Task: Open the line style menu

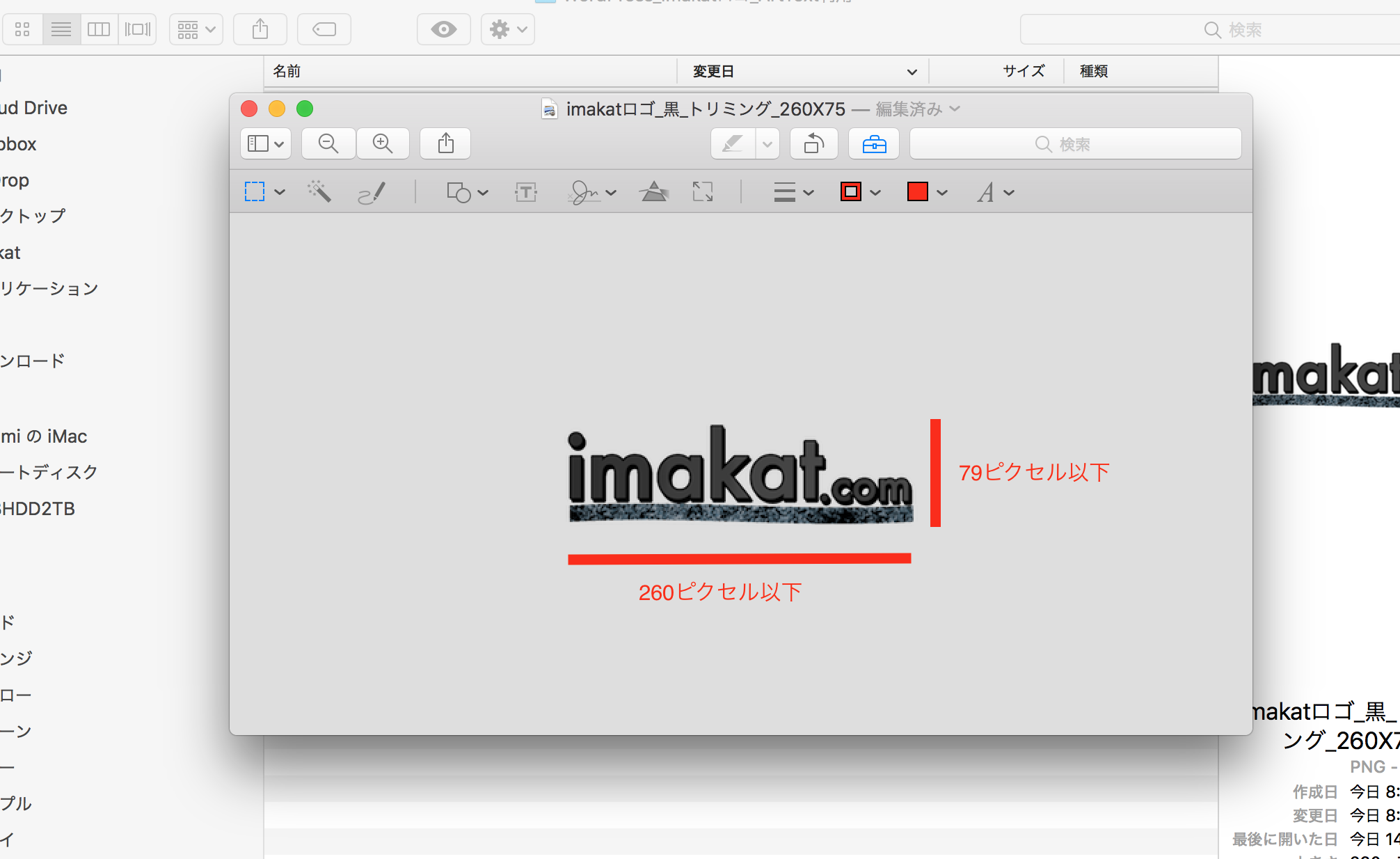Action: pyautogui.click(x=793, y=192)
